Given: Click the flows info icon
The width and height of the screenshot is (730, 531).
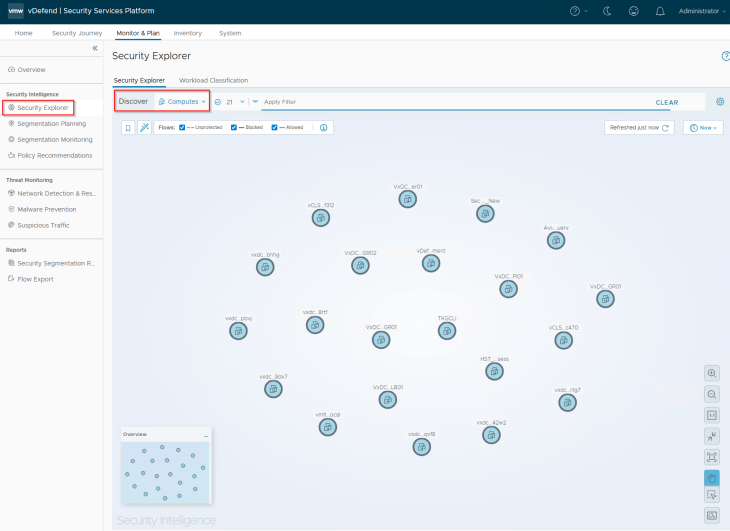Looking at the screenshot, I should tap(324, 128).
